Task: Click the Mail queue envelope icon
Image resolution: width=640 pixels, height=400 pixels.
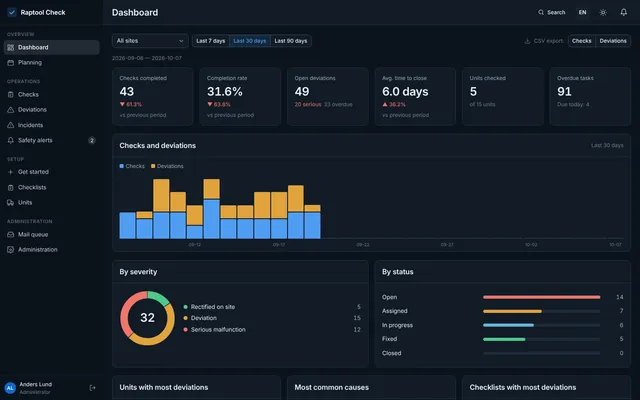Action: pyautogui.click(x=11, y=234)
